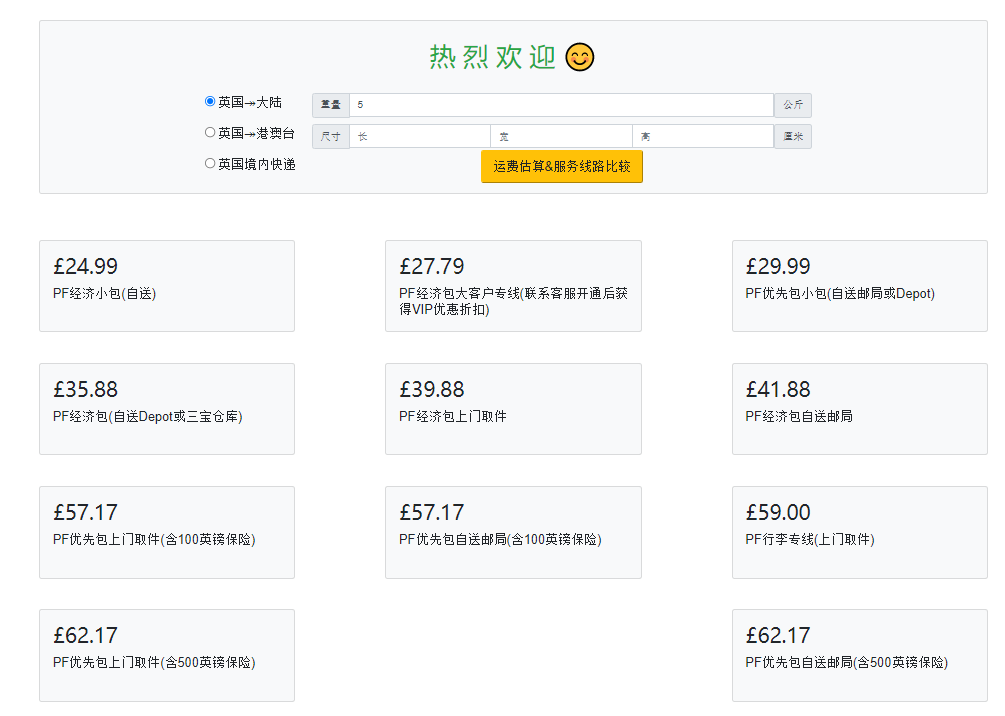Screen dimensions: 1005x716
Task: Choose the £29.99 PF优先包小包 card
Action: click(859, 285)
